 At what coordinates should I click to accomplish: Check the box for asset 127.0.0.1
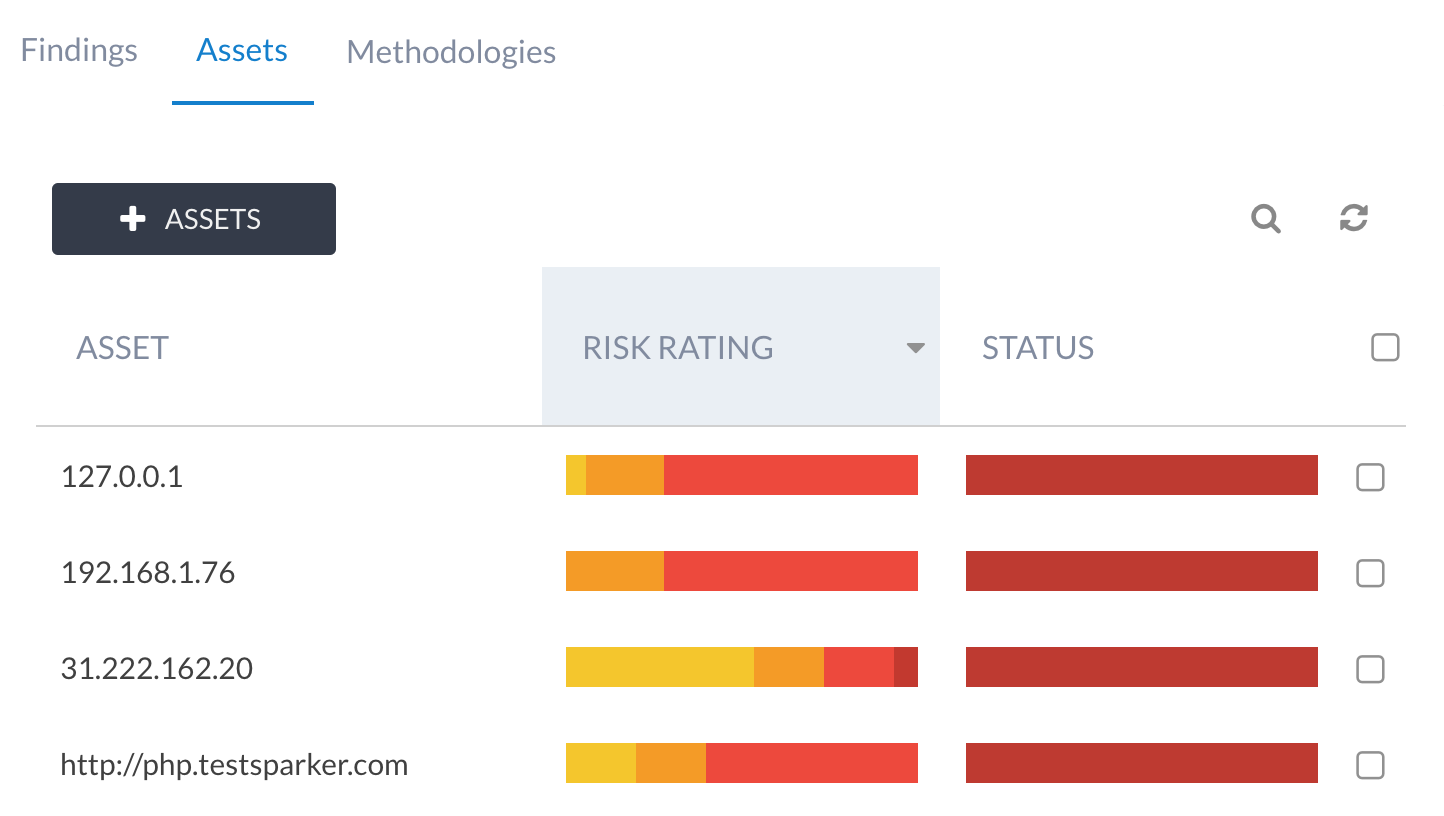coord(1370,478)
